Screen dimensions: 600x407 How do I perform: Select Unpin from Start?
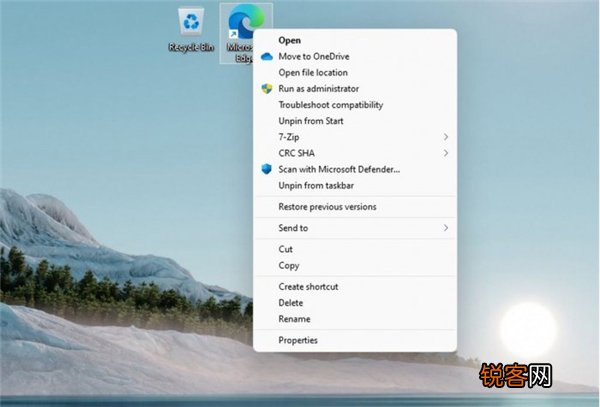(x=311, y=121)
